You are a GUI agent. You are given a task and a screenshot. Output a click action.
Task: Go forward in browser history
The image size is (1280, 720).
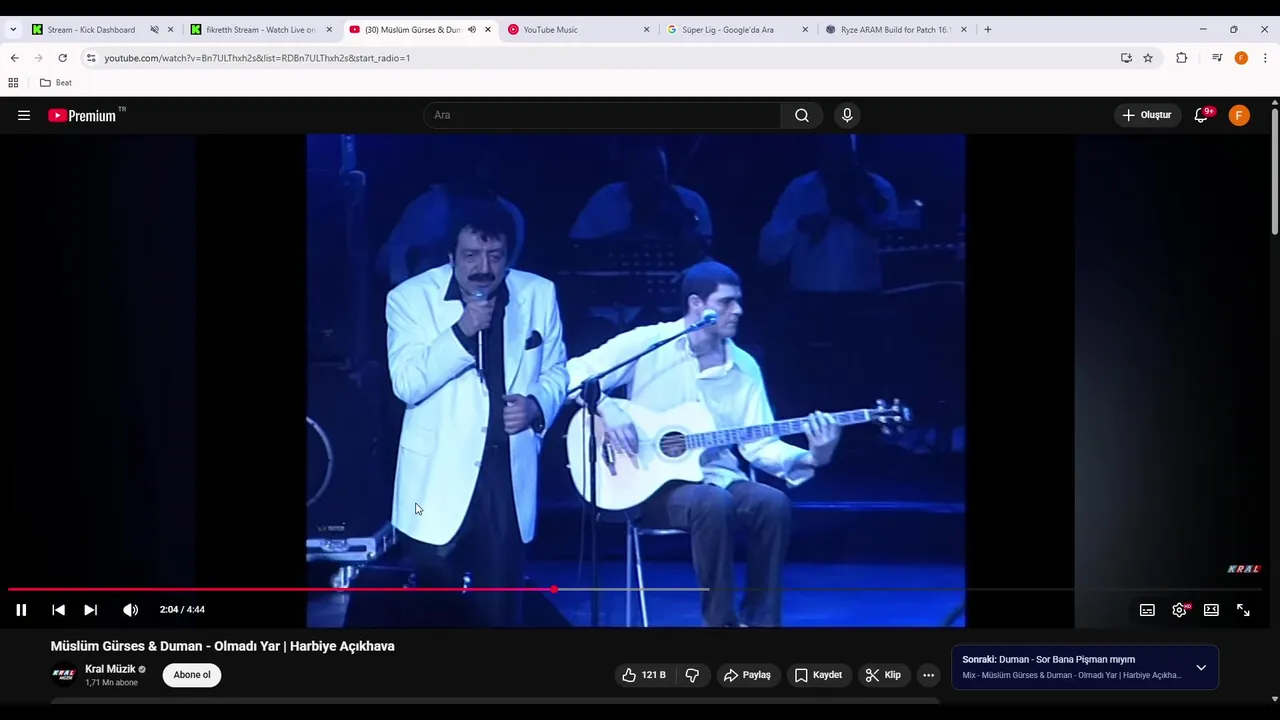38,58
